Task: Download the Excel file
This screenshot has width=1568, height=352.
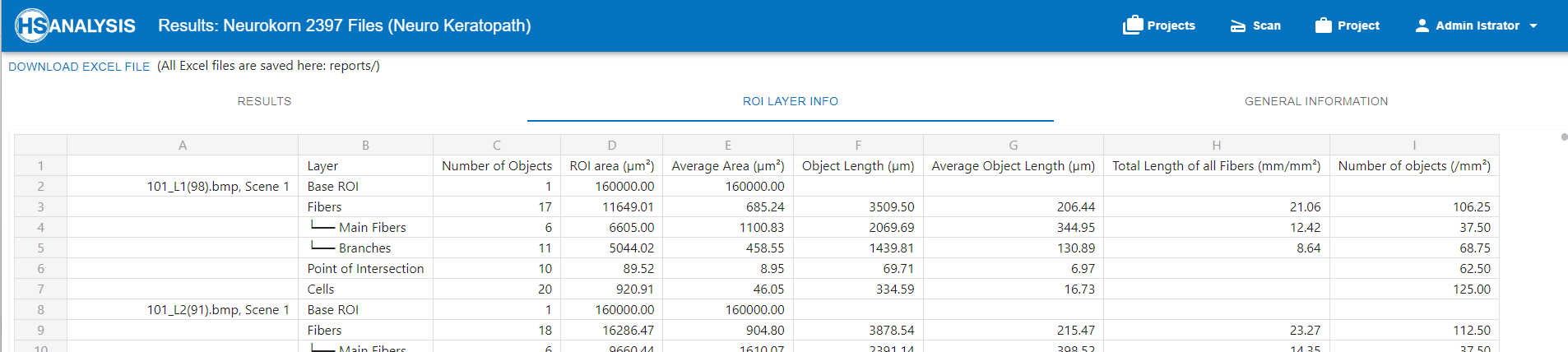Action: coord(79,67)
